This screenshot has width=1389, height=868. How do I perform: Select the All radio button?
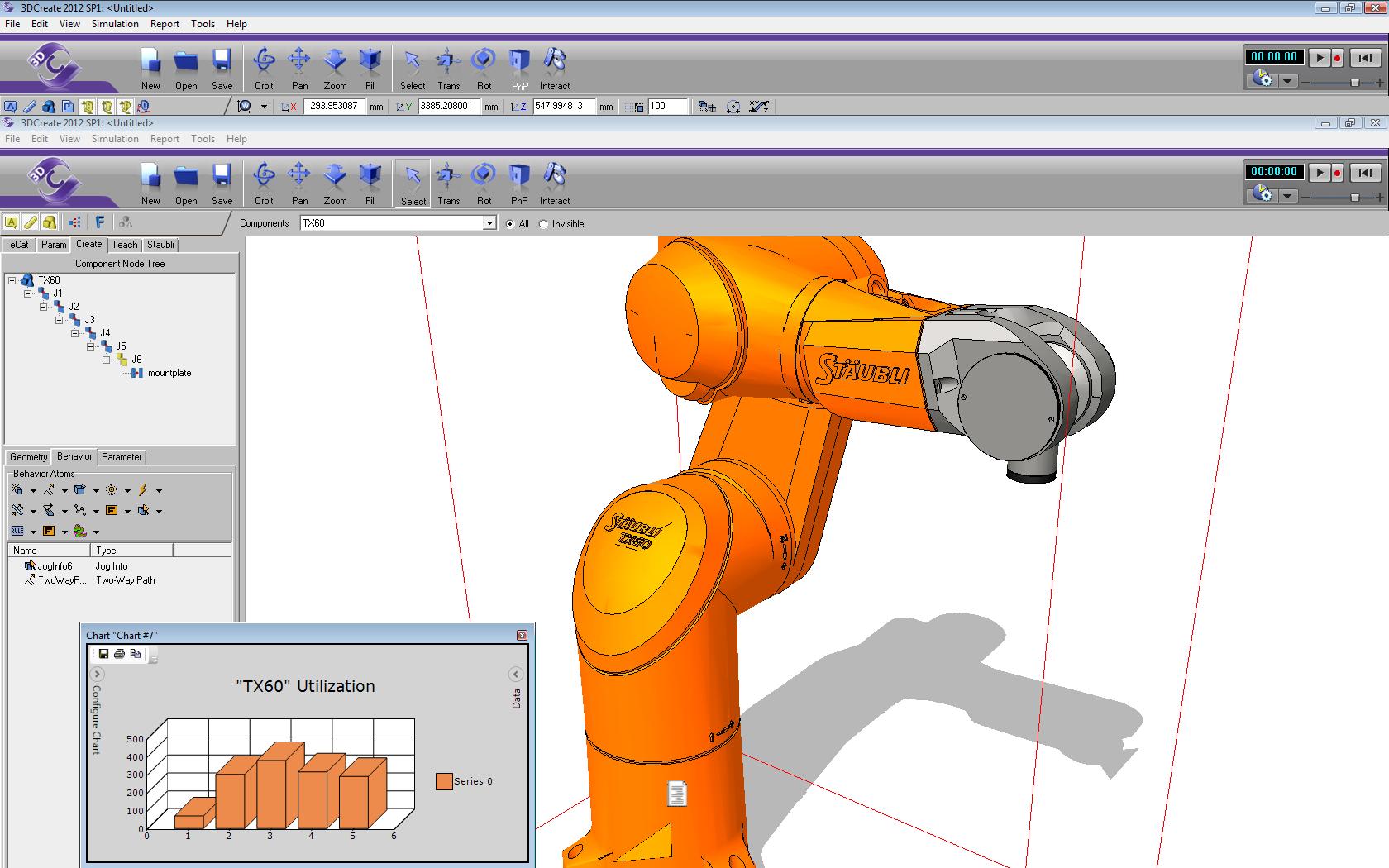click(x=510, y=224)
